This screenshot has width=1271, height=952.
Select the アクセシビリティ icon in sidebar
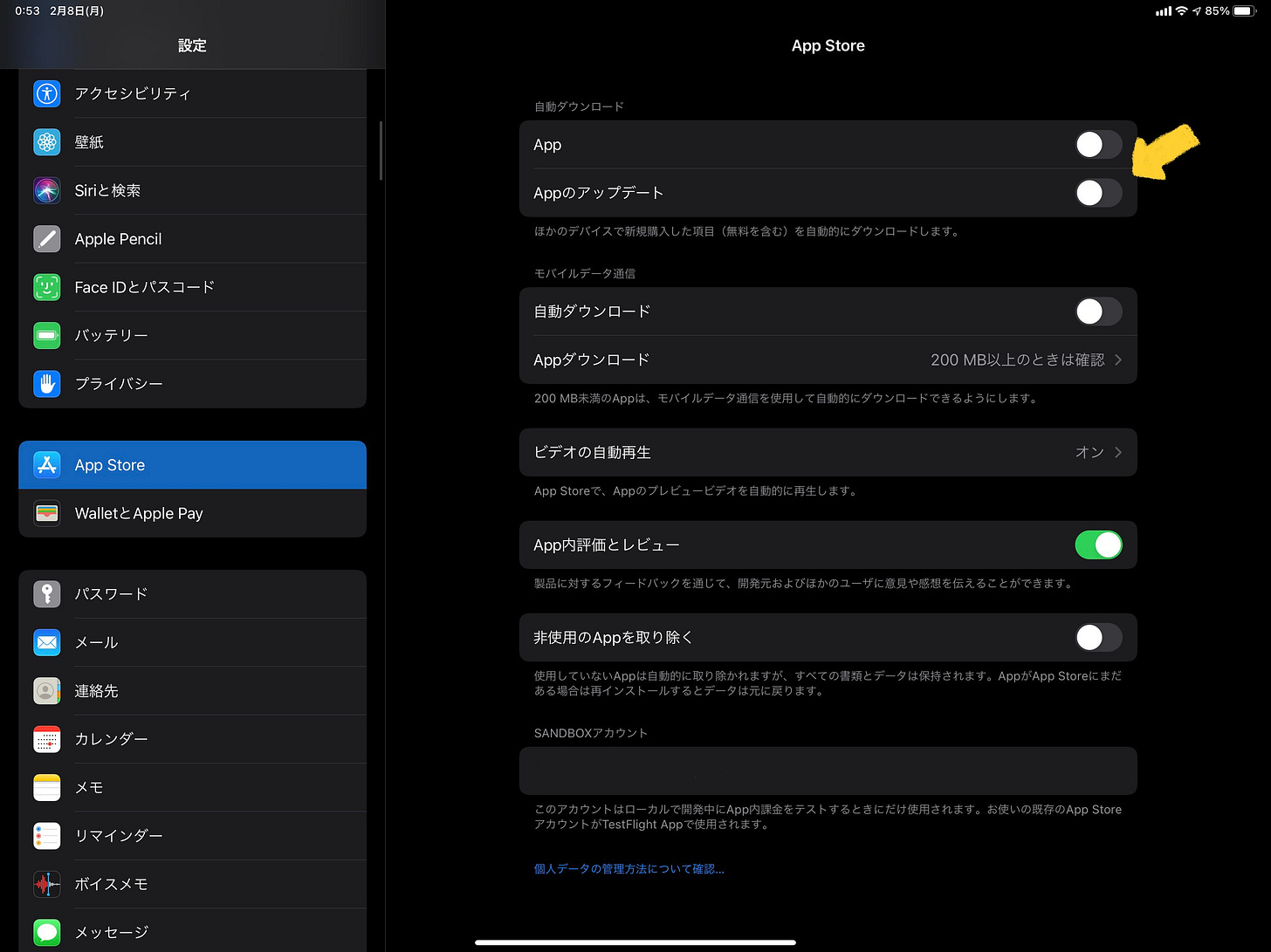[x=46, y=93]
